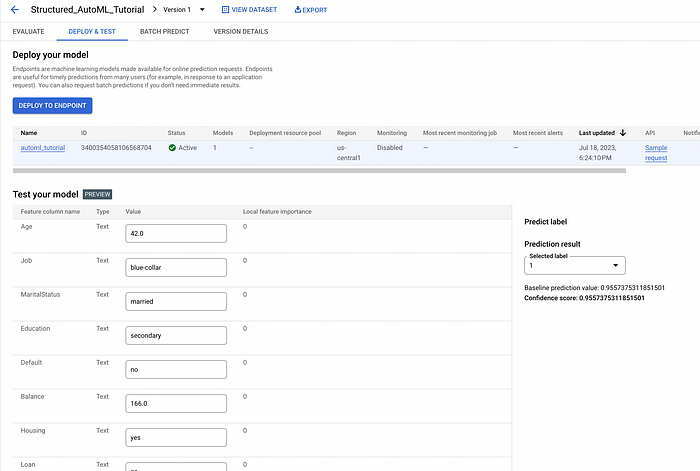Image resolution: width=700 pixels, height=471 pixels.
Task: Click the PREVIEW badge next to Test your model
Action: pyautogui.click(x=97, y=194)
